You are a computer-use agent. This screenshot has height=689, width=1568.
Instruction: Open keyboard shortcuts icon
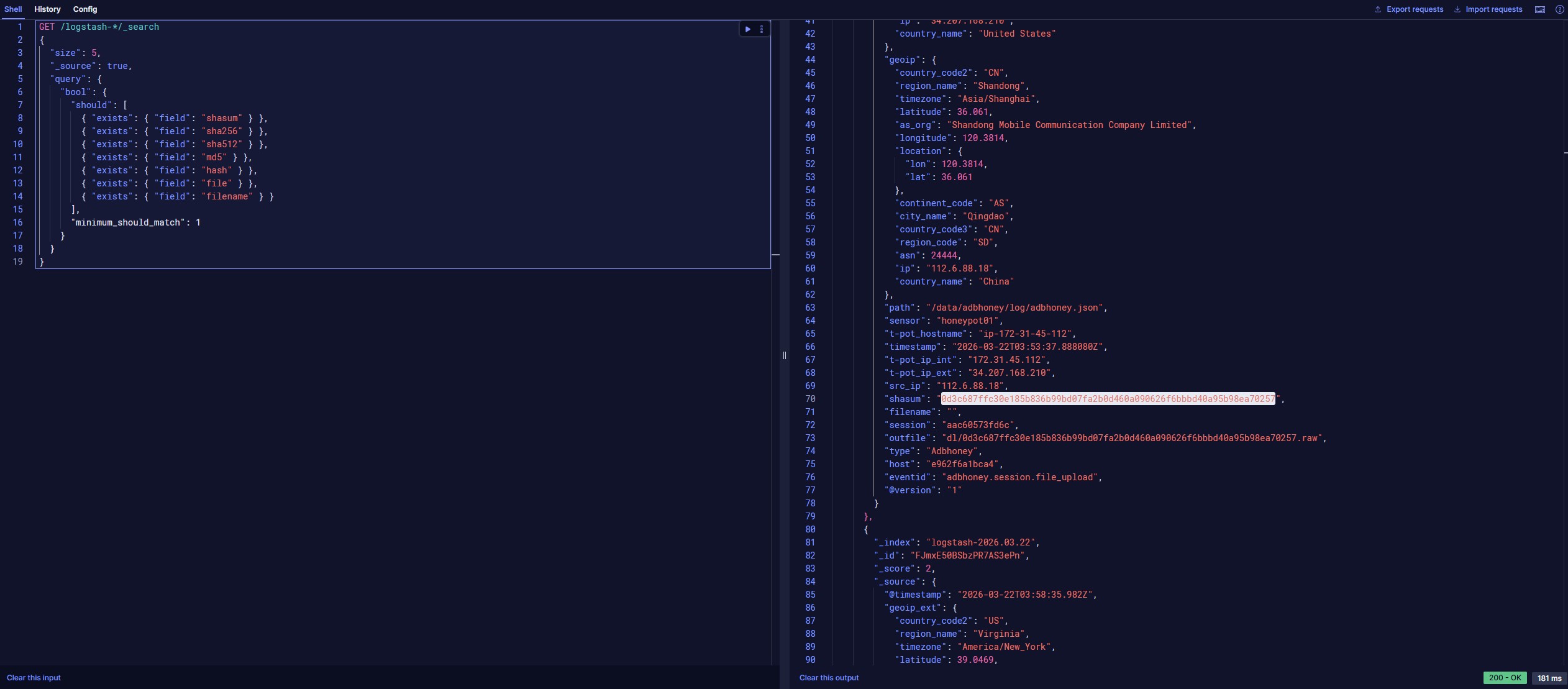coord(1540,9)
